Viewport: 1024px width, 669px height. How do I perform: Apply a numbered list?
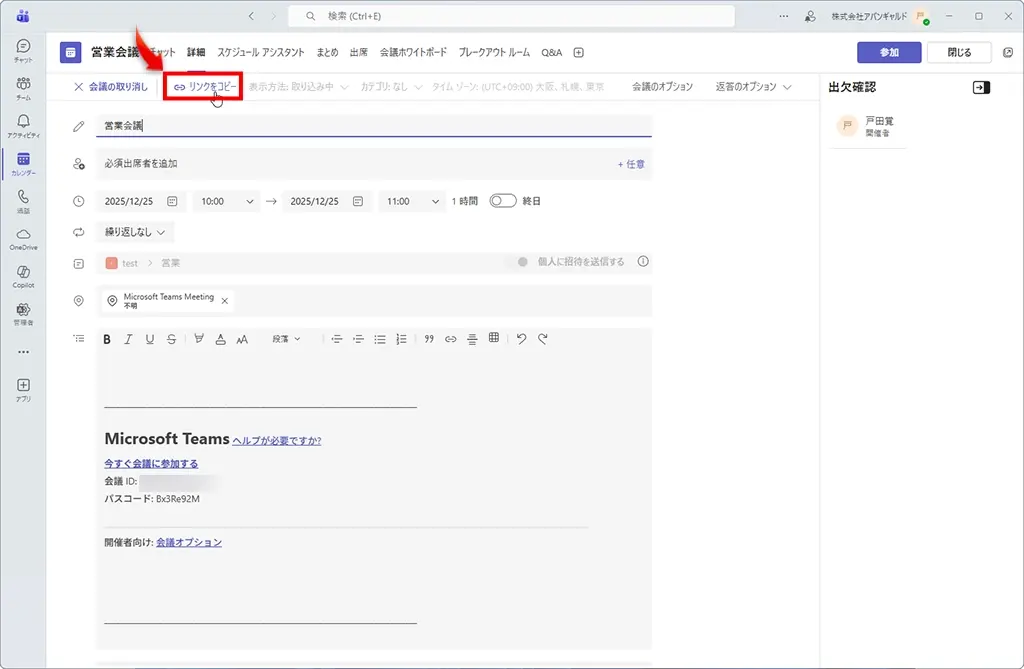point(401,339)
